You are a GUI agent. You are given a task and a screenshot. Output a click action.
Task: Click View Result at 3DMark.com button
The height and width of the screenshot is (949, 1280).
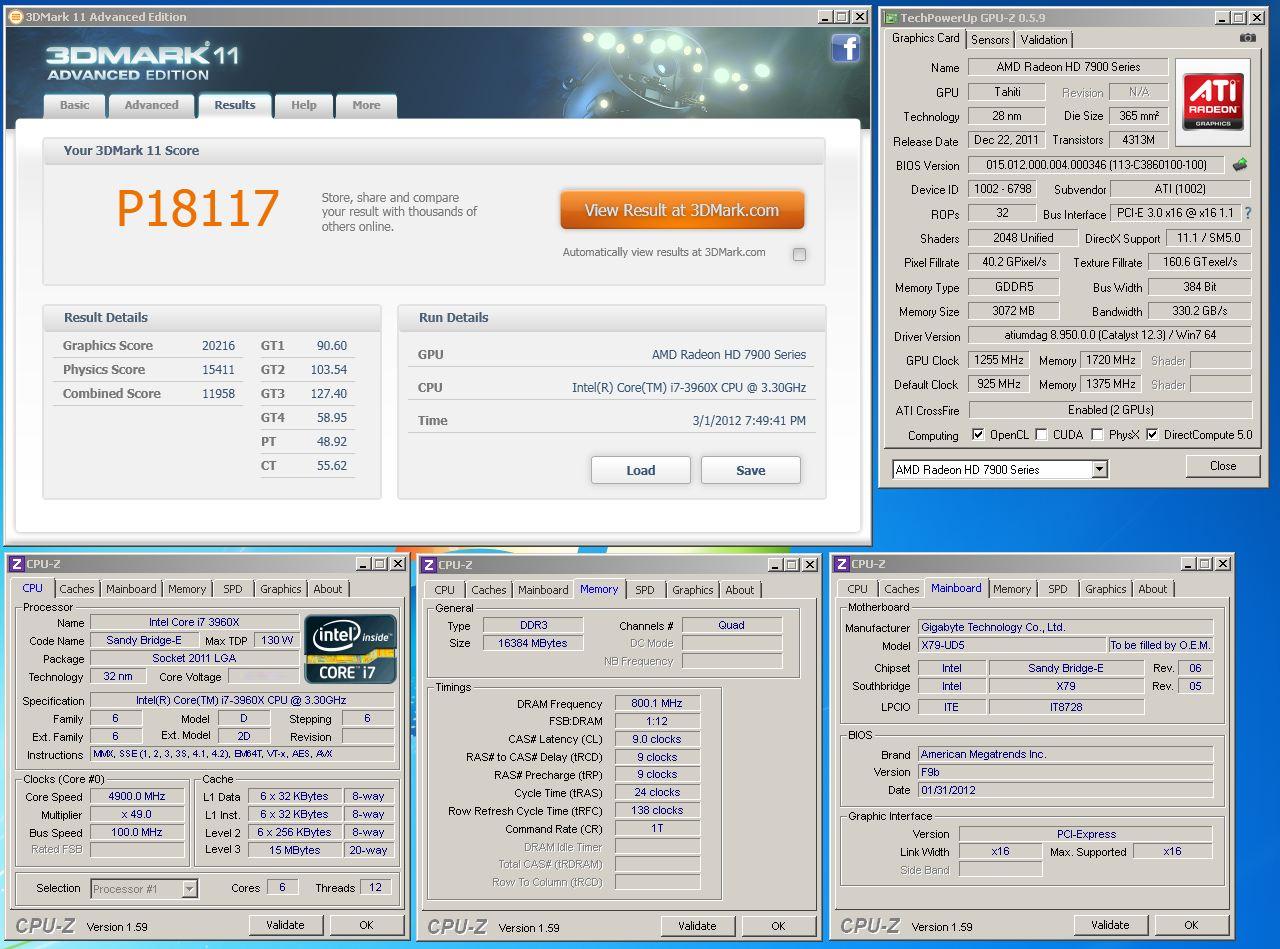tap(682, 210)
